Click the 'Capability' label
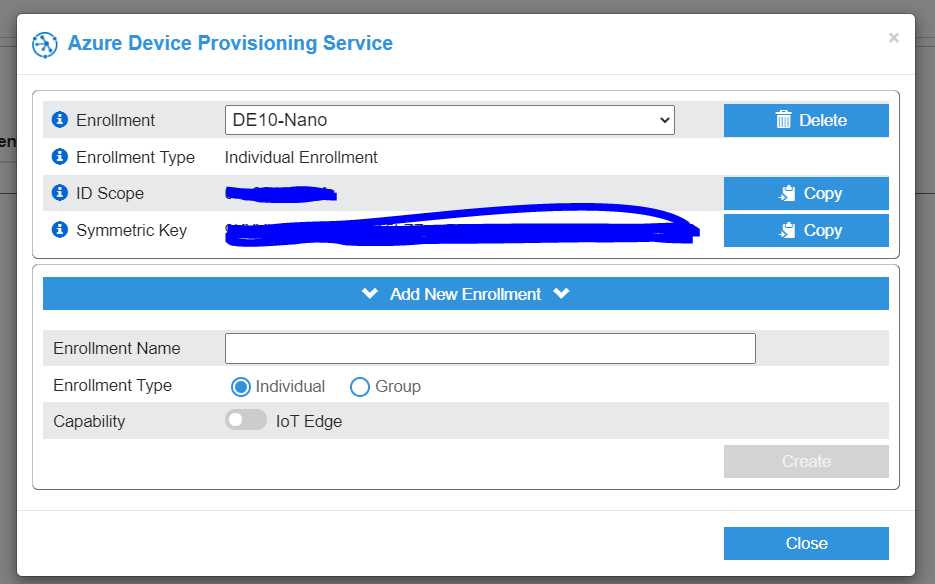 coord(89,422)
